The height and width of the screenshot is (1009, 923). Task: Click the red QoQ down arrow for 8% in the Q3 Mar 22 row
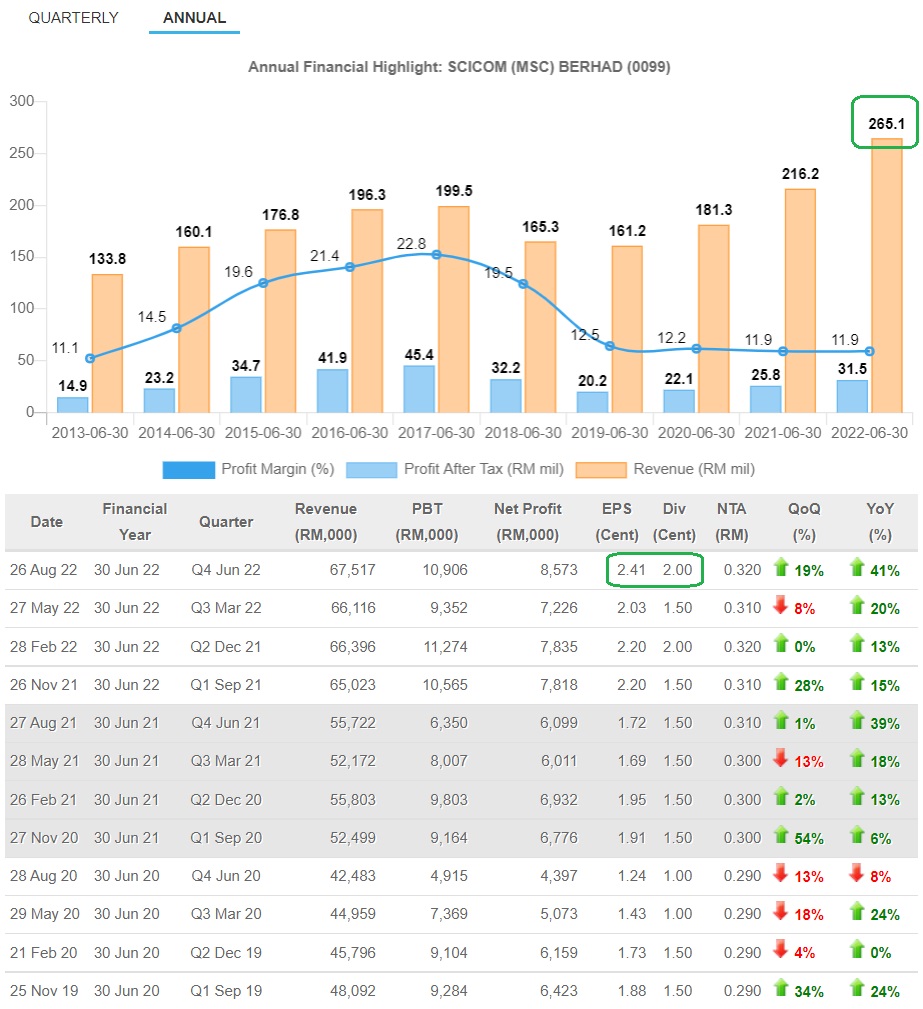tap(781, 606)
